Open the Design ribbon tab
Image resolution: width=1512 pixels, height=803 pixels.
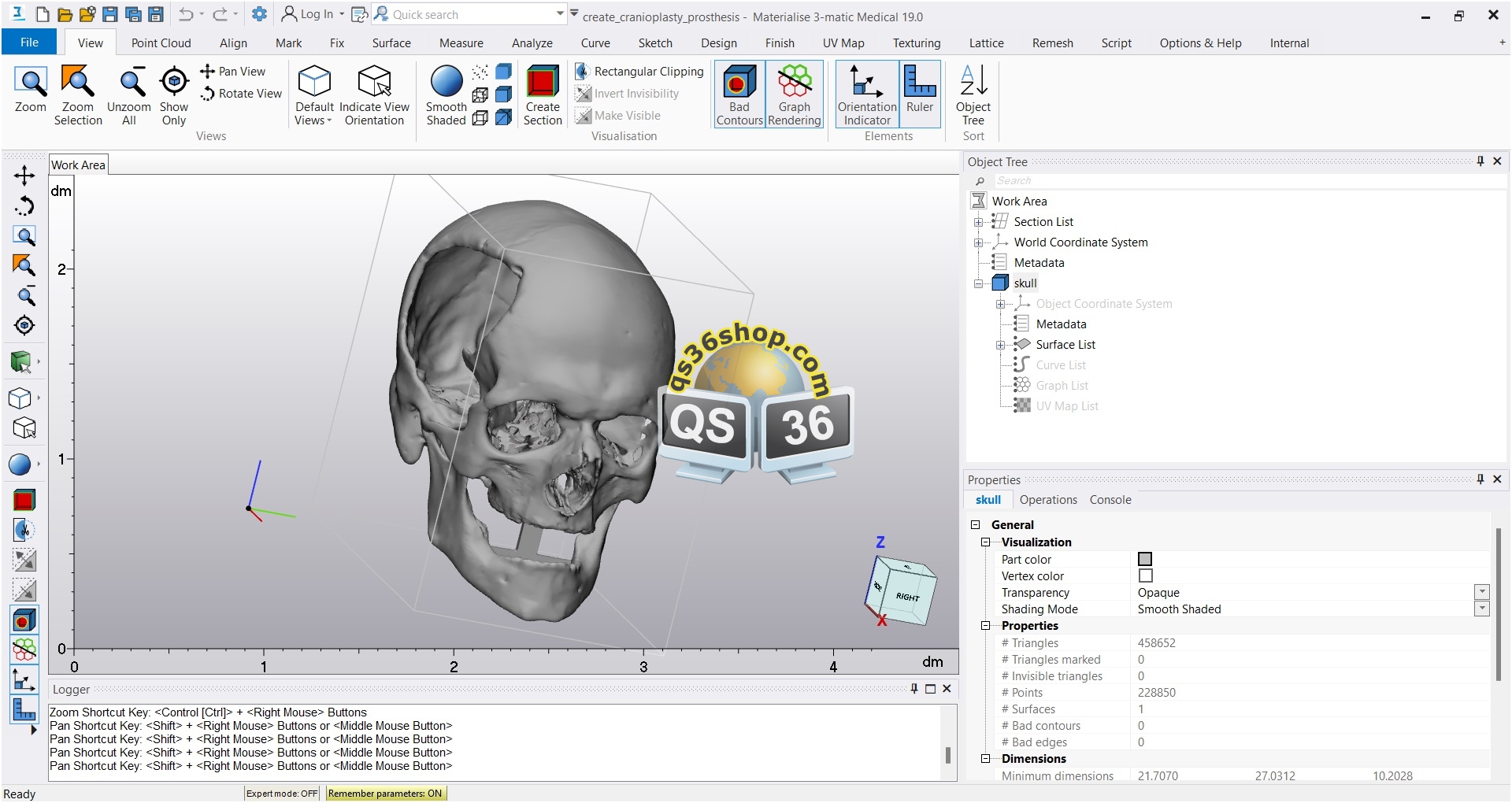(x=719, y=43)
